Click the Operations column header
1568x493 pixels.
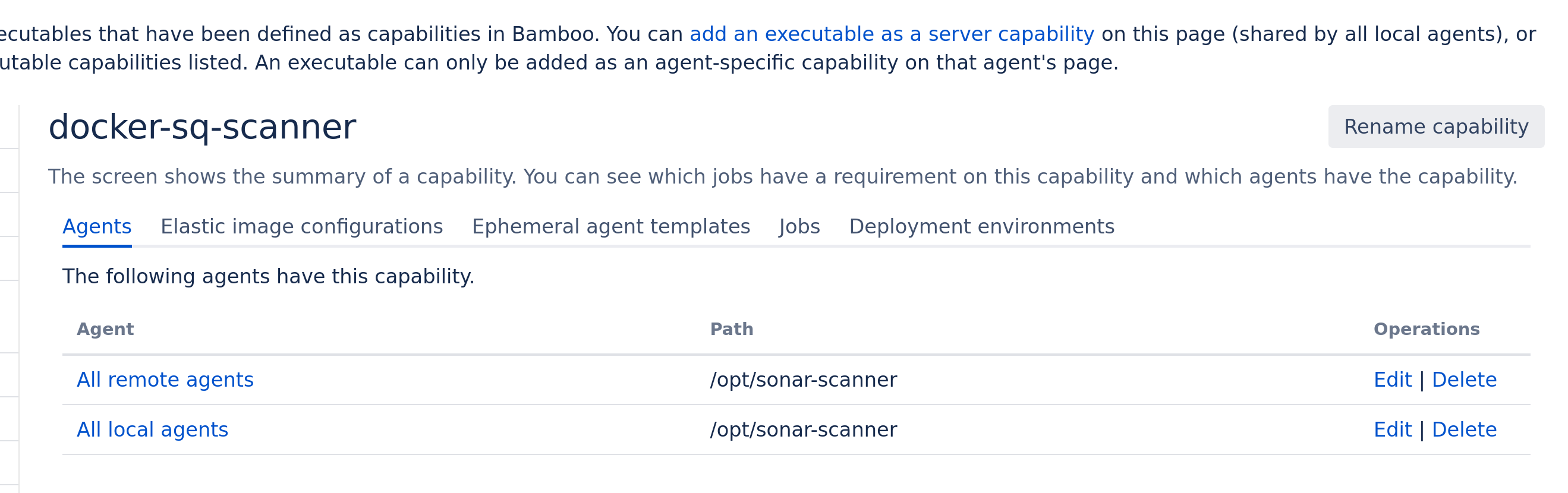[1426, 329]
